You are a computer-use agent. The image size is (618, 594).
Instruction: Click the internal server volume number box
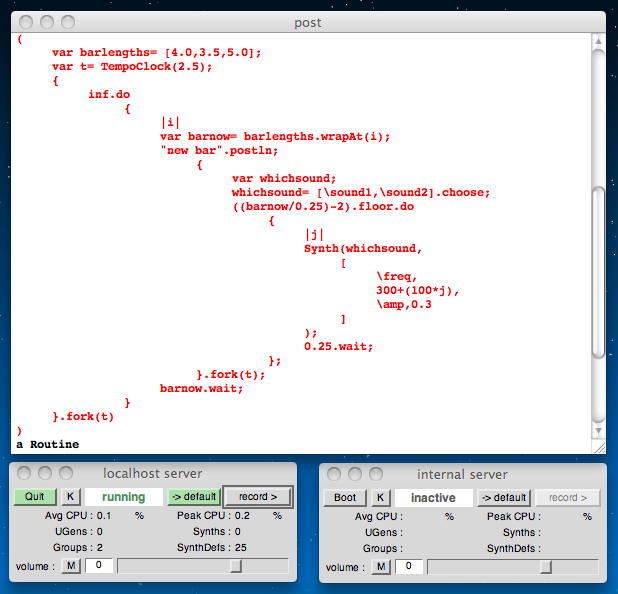point(408,566)
